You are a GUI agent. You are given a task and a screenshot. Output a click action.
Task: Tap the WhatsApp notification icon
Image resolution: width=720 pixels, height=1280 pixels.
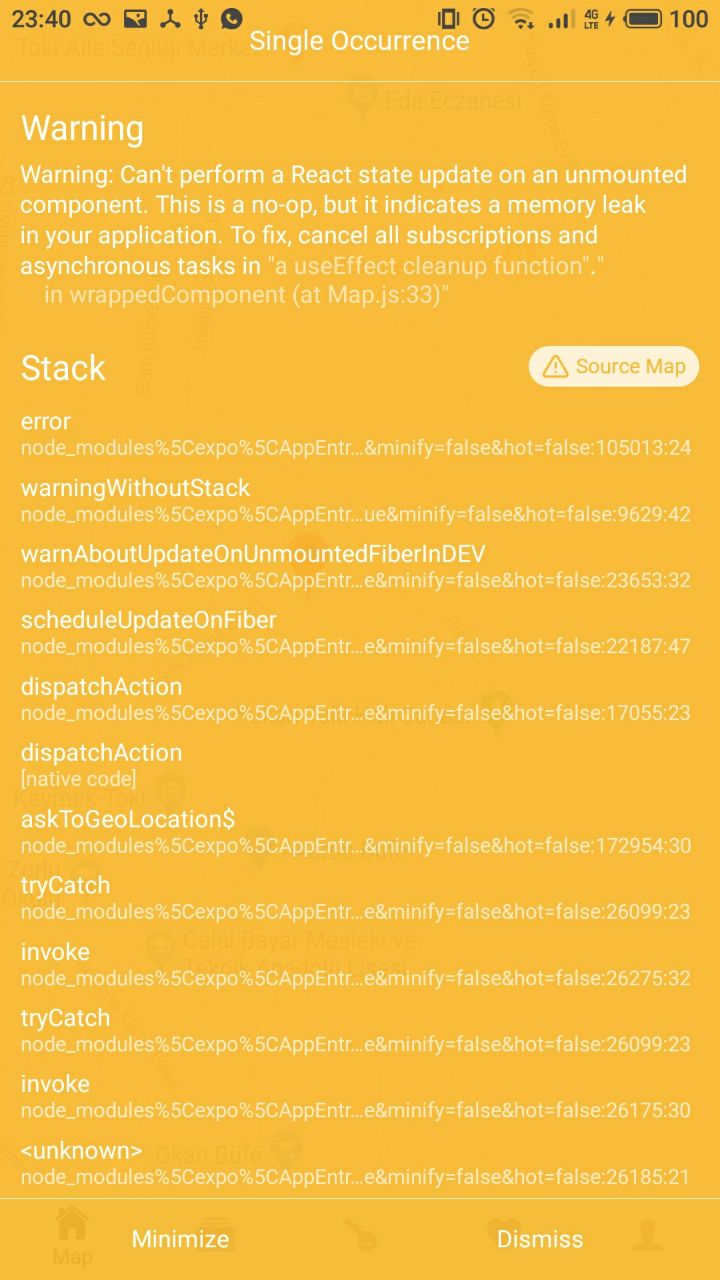click(232, 18)
